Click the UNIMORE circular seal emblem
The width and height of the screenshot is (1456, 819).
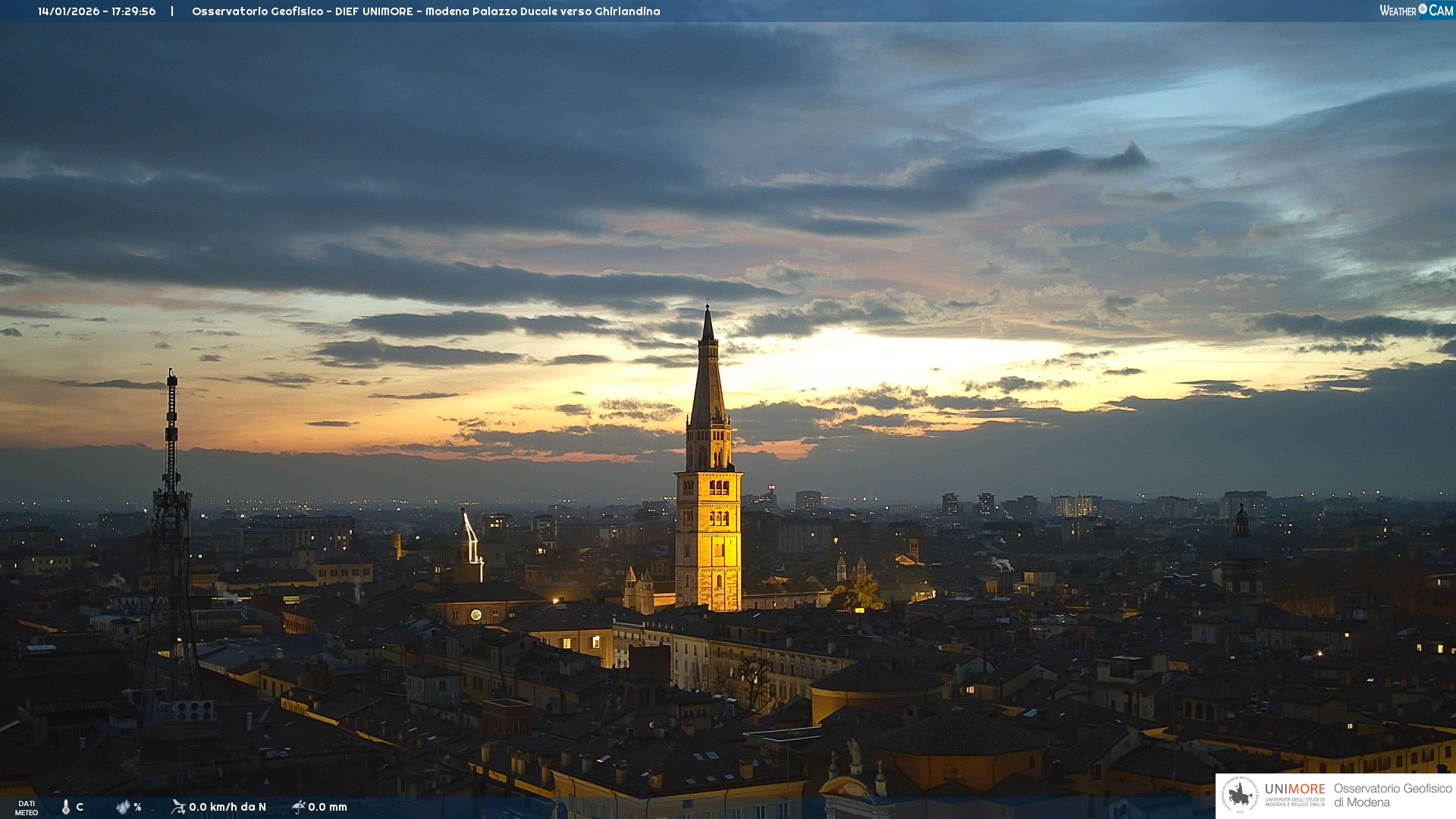pos(1240,795)
